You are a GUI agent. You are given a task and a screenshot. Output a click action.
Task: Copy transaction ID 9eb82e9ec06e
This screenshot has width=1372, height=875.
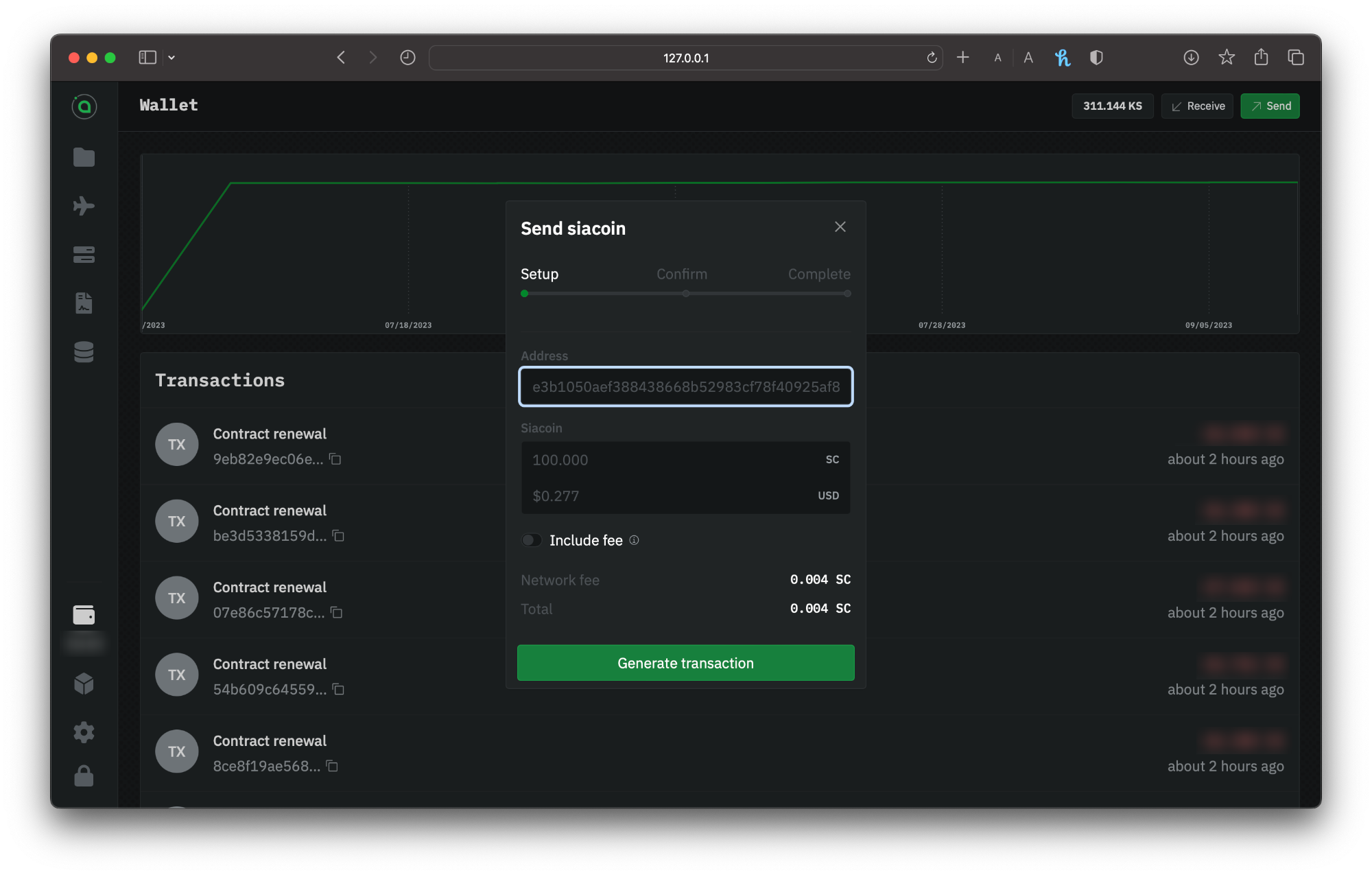click(x=335, y=459)
